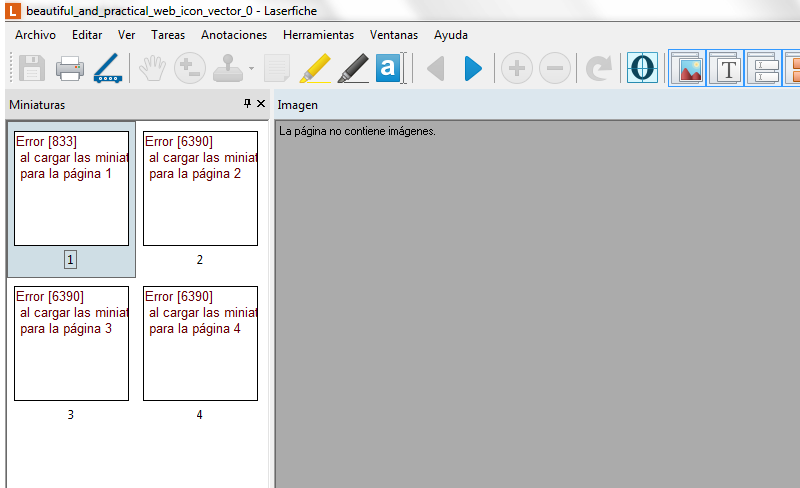The image size is (800, 488).
Task: Pin the Miniaturas panel
Action: click(247, 104)
